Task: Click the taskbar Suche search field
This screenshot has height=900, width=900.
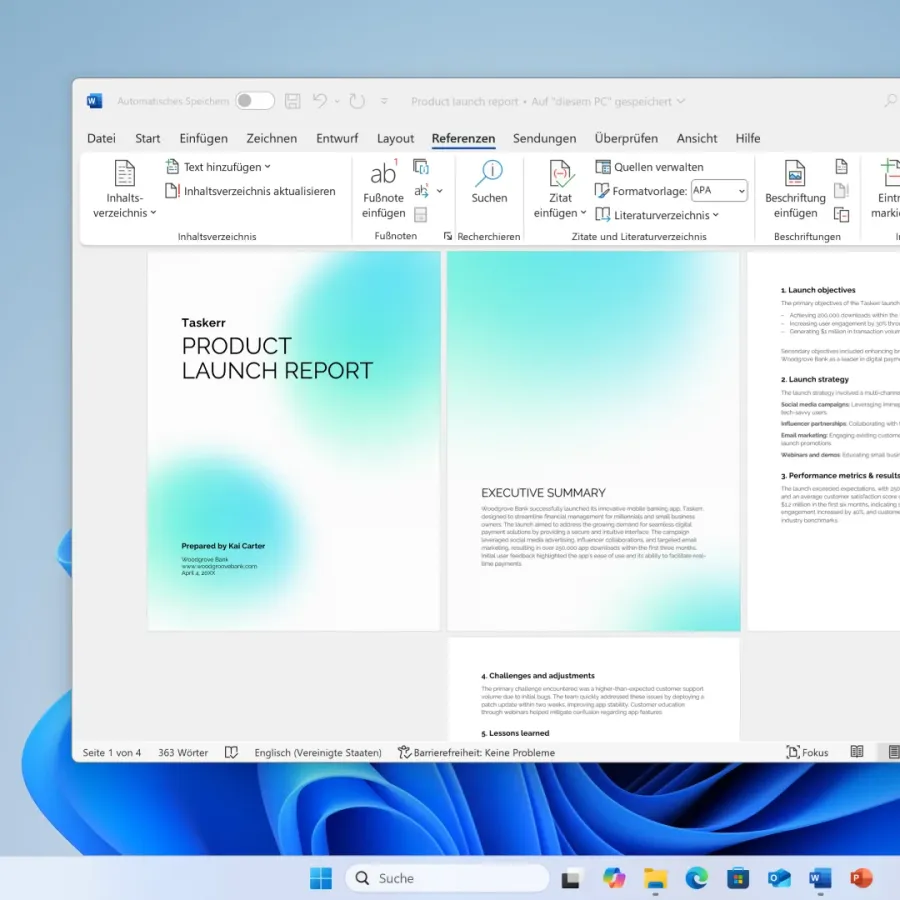Action: coord(448,878)
